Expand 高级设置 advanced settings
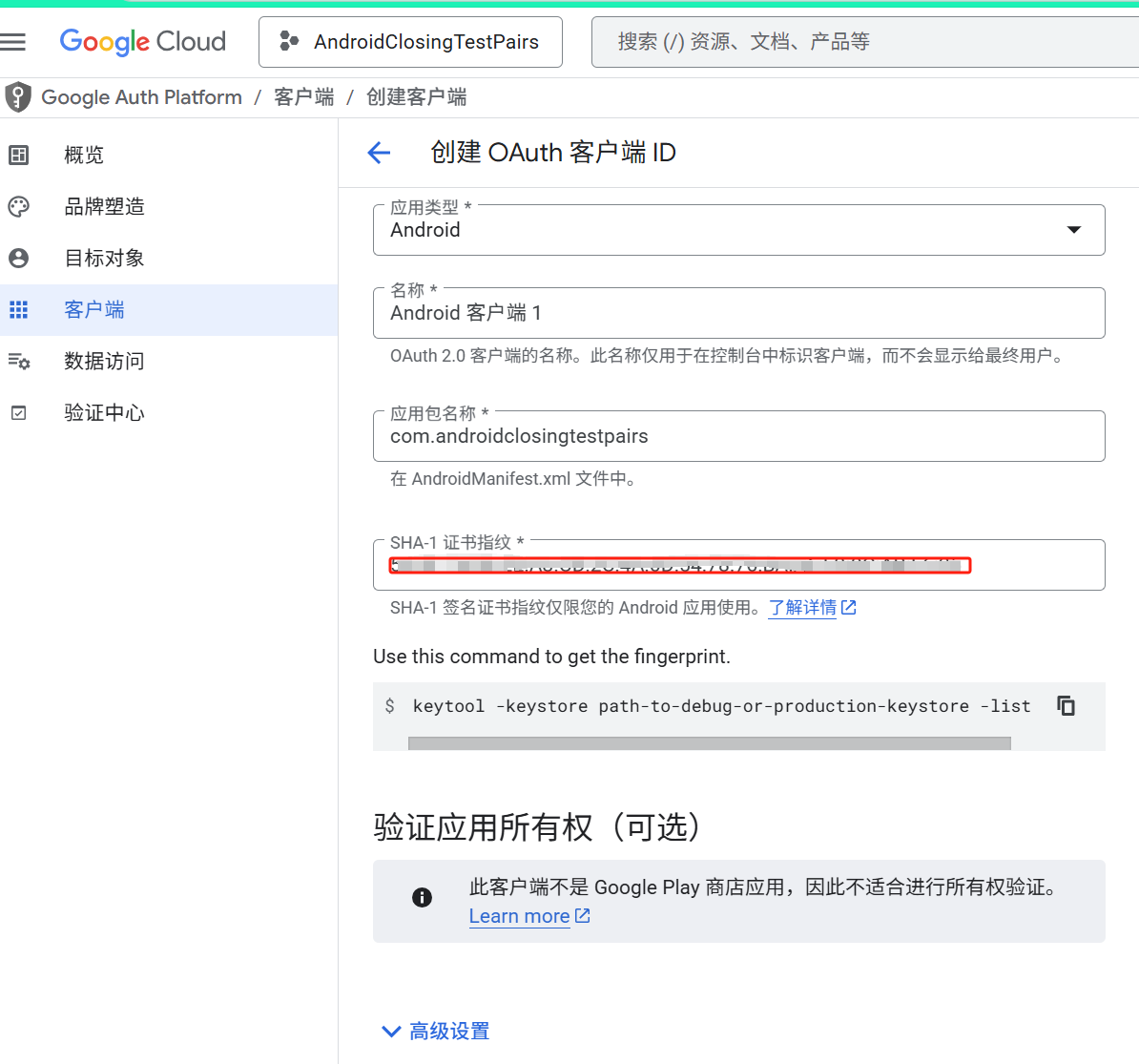 436,1032
